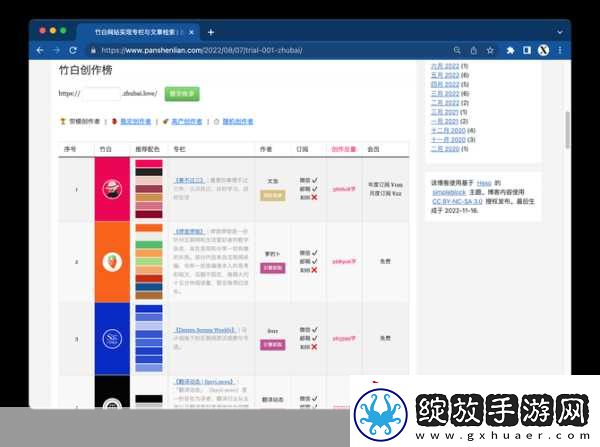The width and height of the screenshot is (600, 447).
Task: Open the simpleblock theme link
Action: pyautogui.click(x=449, y=192)
